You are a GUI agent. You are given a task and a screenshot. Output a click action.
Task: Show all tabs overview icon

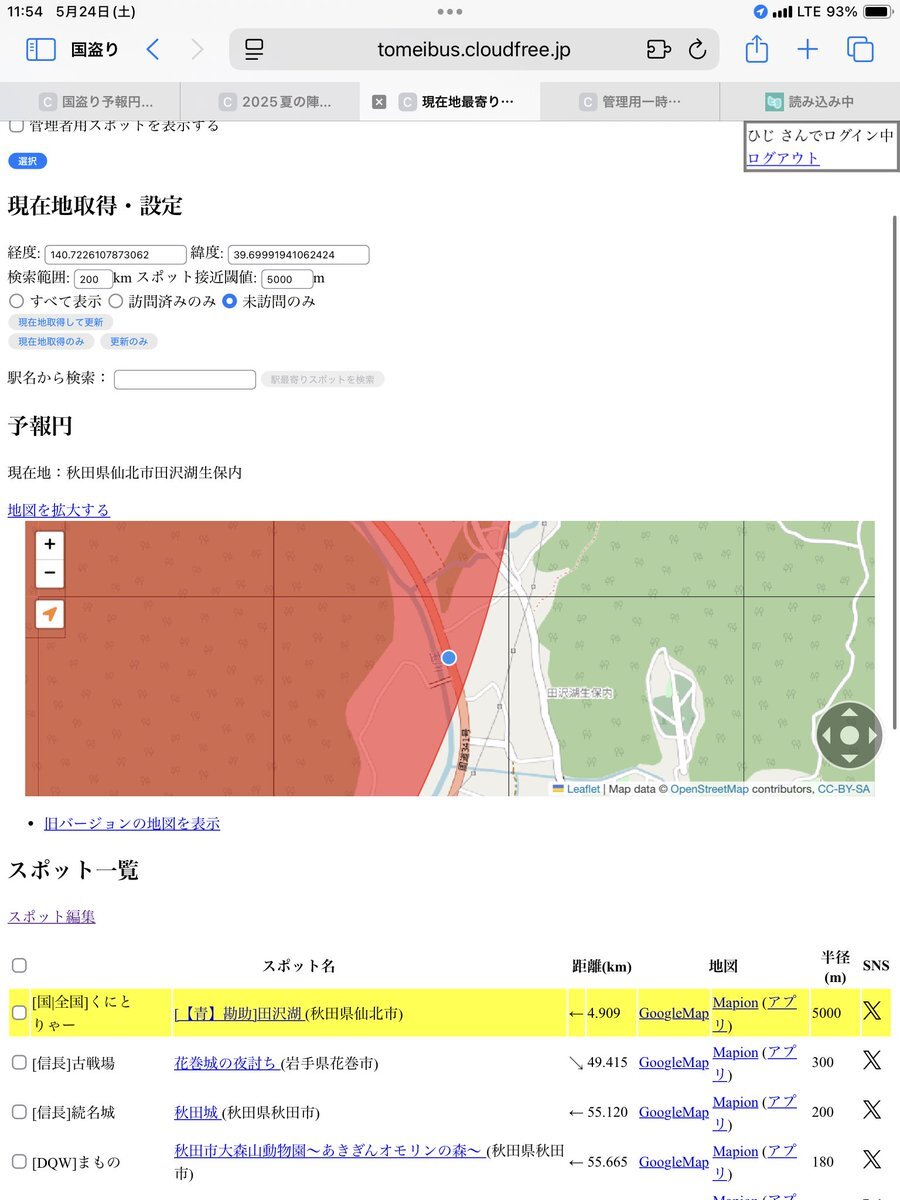coord(860,49)
